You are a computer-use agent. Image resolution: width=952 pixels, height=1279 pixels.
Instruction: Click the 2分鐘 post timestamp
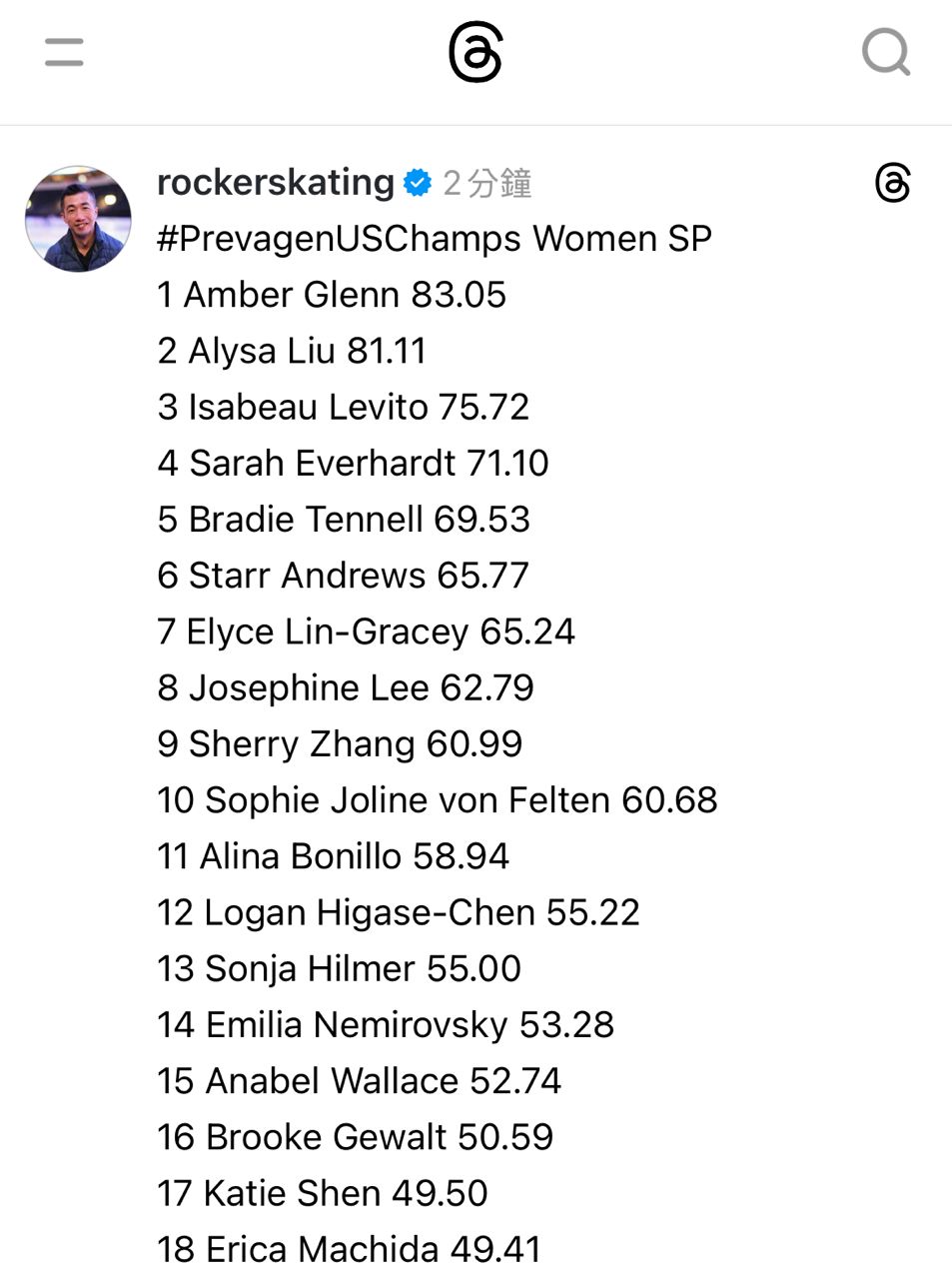[486, 184]
